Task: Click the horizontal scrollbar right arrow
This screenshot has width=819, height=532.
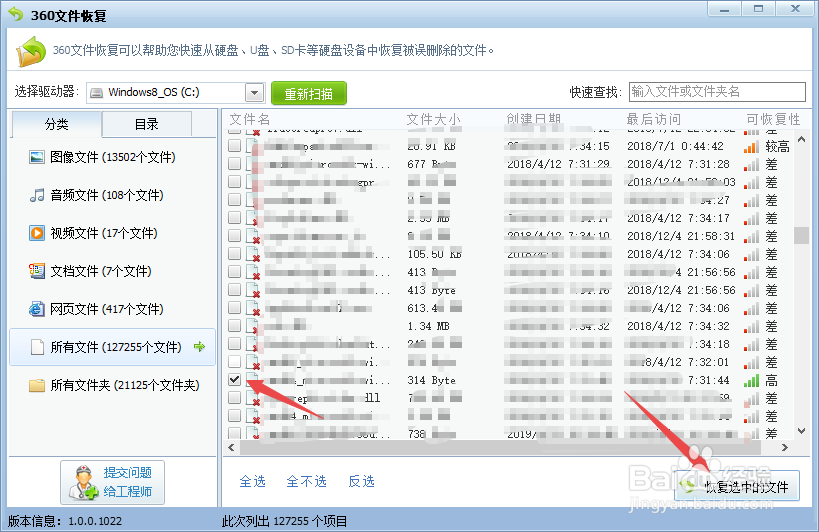Action: 785,447
